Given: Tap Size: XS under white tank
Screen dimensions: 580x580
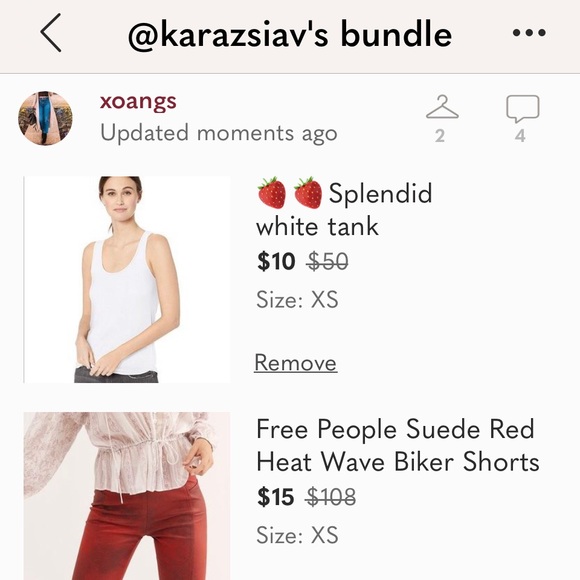Looking at the screenshot, I should coord(297,300).
